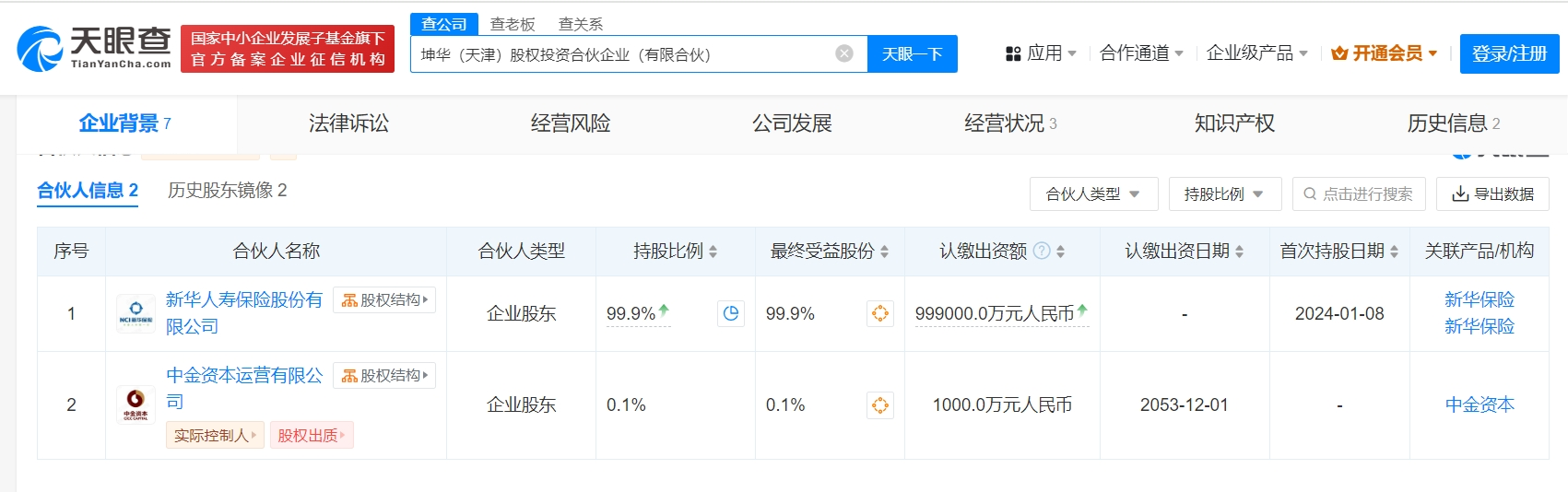Open the 新华人寿保险股份有限公司 link
1568x492 pixels.
coord(243,313)
